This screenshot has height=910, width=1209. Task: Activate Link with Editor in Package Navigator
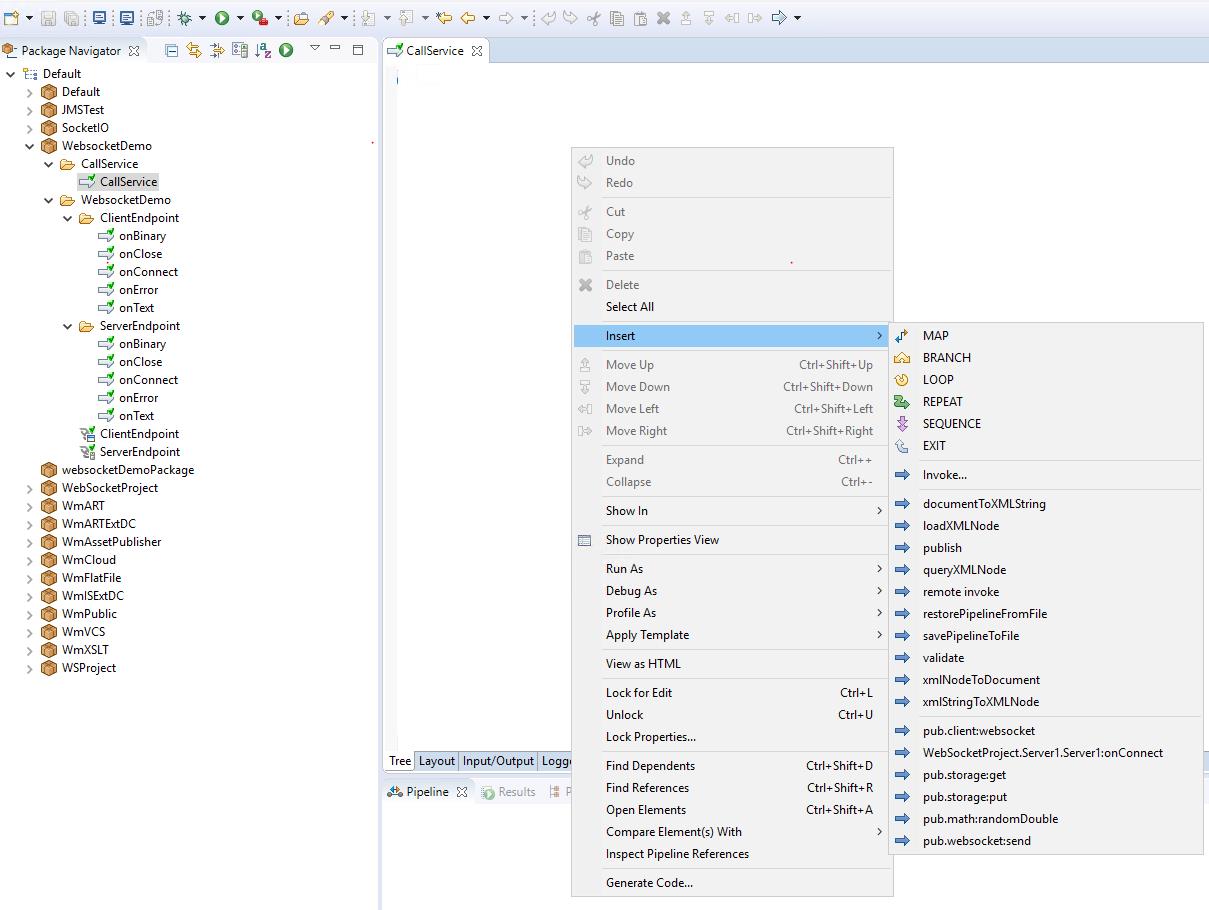point(196,50)
